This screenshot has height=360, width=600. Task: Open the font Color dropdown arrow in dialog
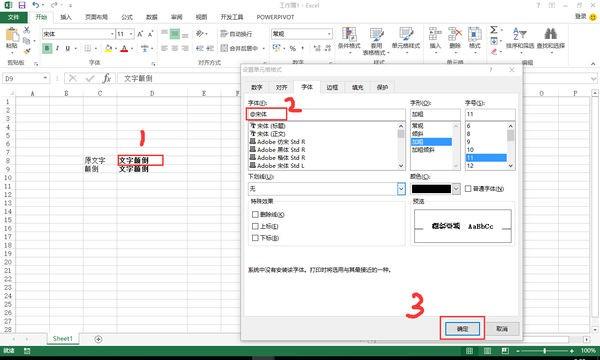tap(456, 189)
